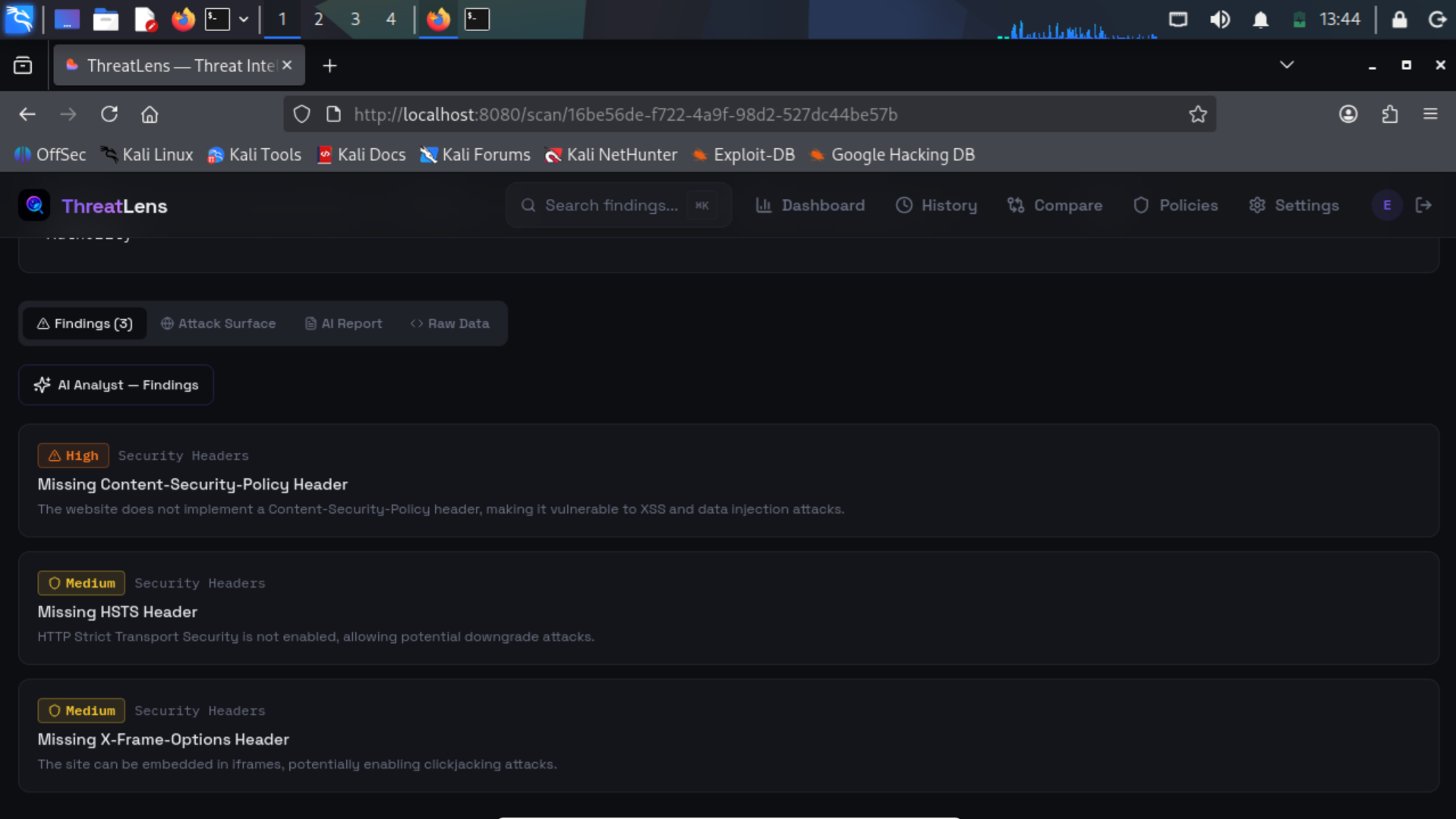
Task: Show the desktop from the panel
Action: tap(67, 19)
